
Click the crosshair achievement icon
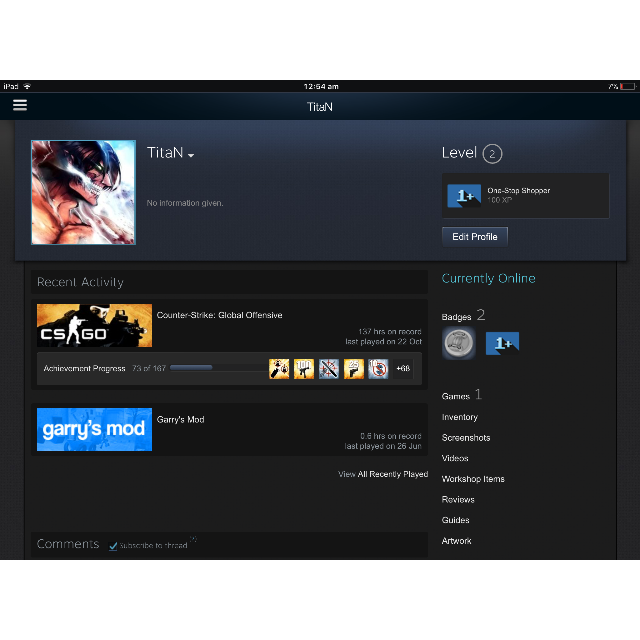[x=329, y=369]
